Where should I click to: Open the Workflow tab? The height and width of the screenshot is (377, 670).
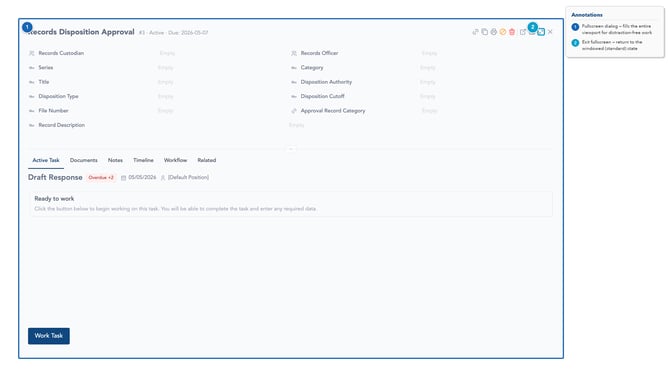point(176,160)
